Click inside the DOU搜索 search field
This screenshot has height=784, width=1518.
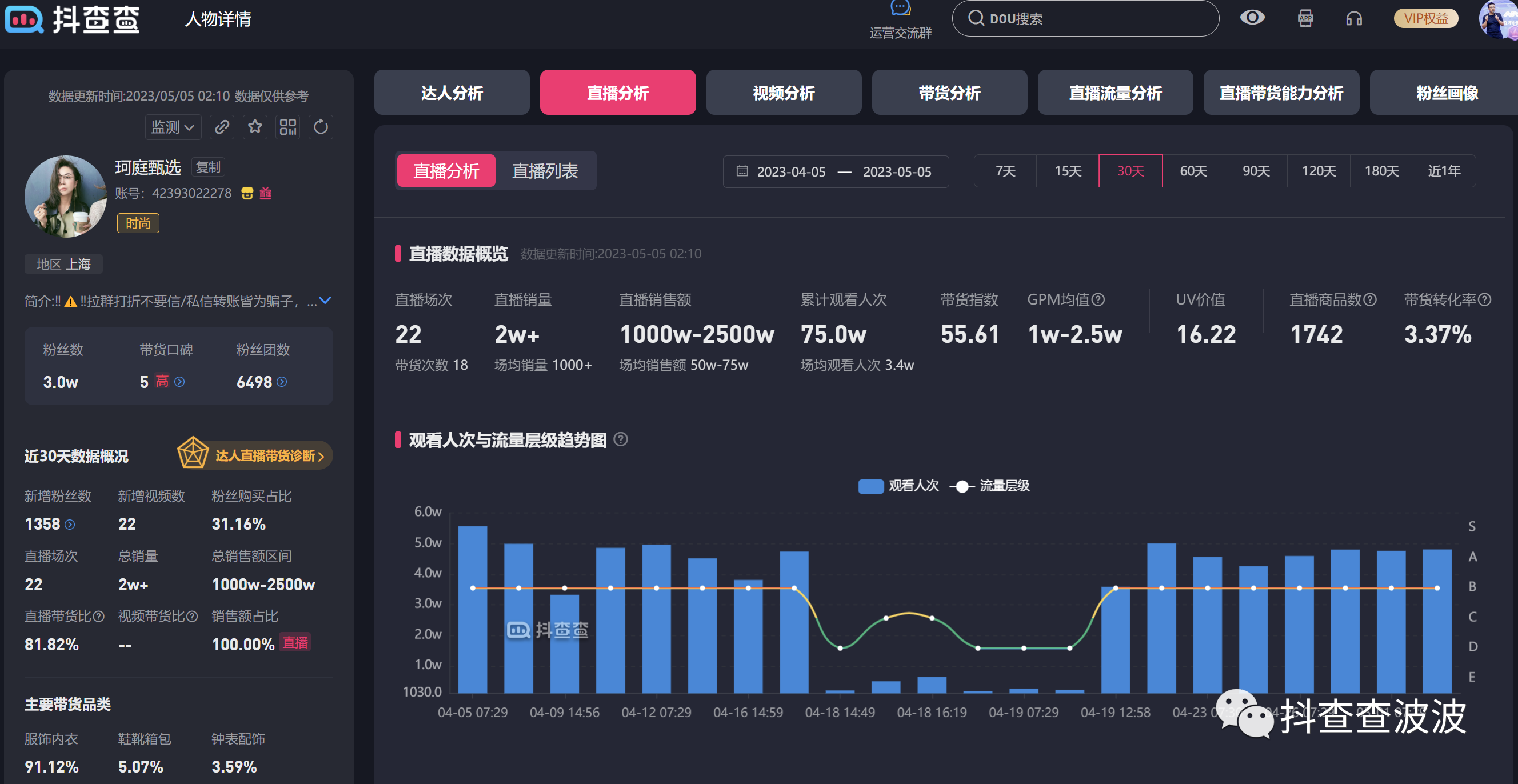[x=1084, y=18]
